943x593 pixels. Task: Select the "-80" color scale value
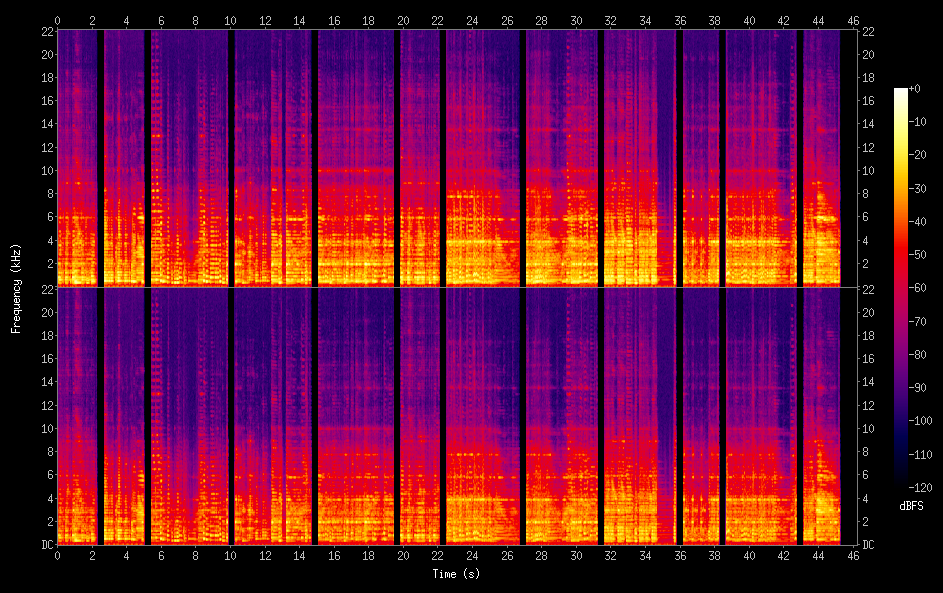coord(918,354)
